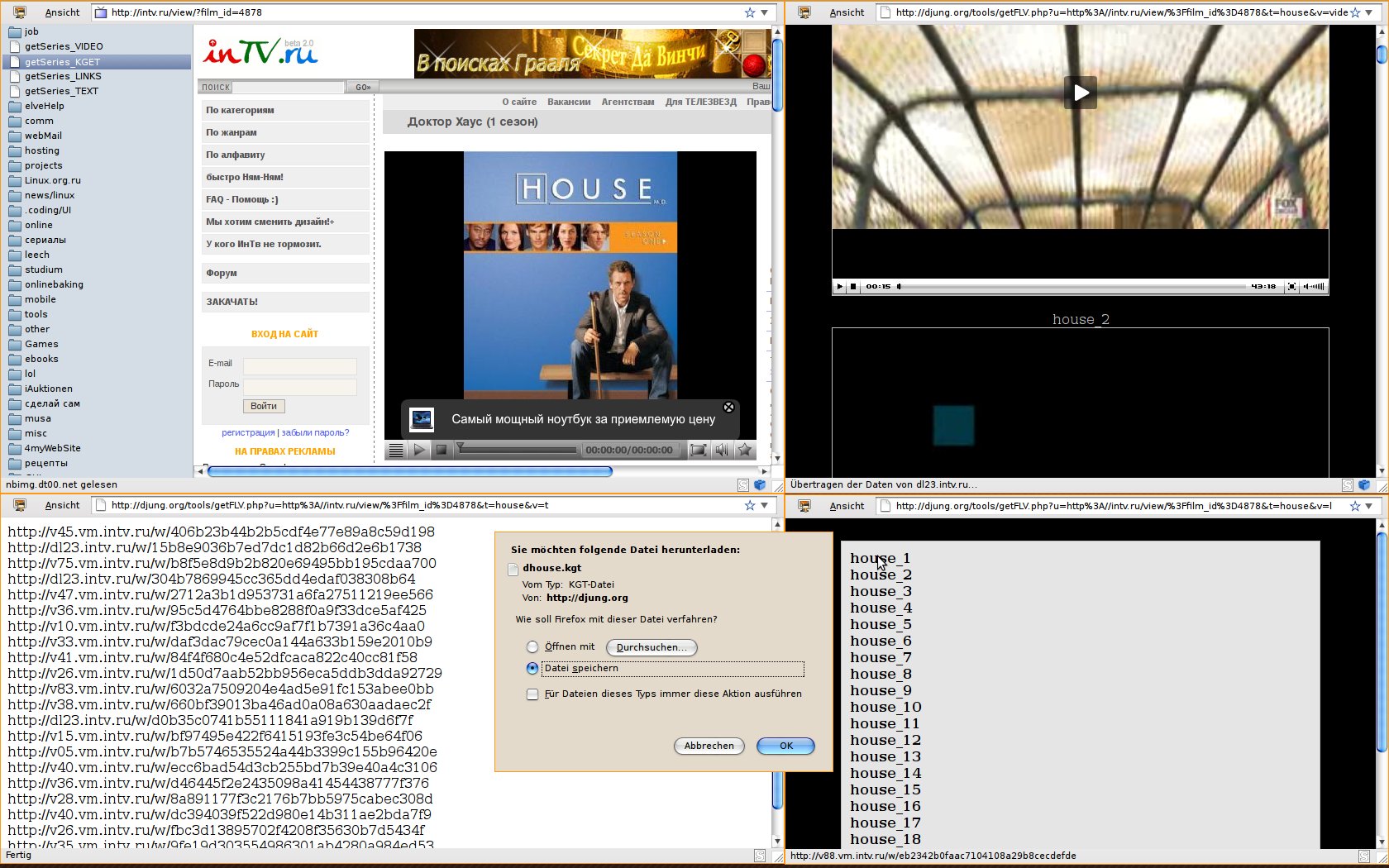The width and height of the screenshot is (1389, 868).
Task: Confirm download with OK button
Action: tap(785, 746)
